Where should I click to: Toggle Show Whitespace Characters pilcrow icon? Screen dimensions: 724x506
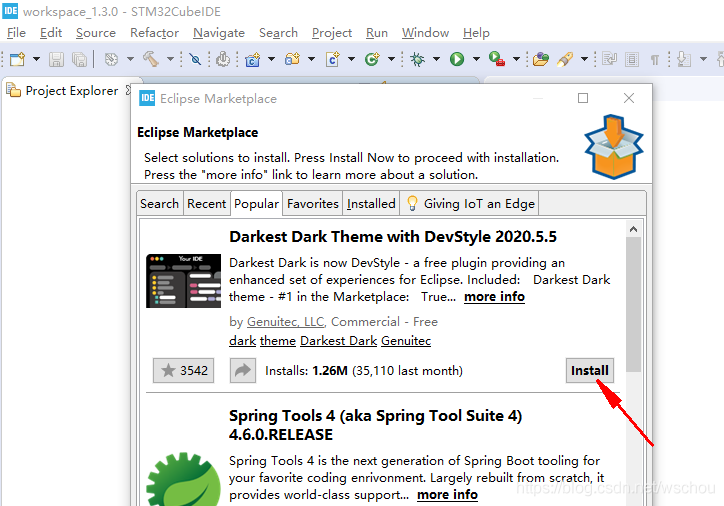coord(655,59)
